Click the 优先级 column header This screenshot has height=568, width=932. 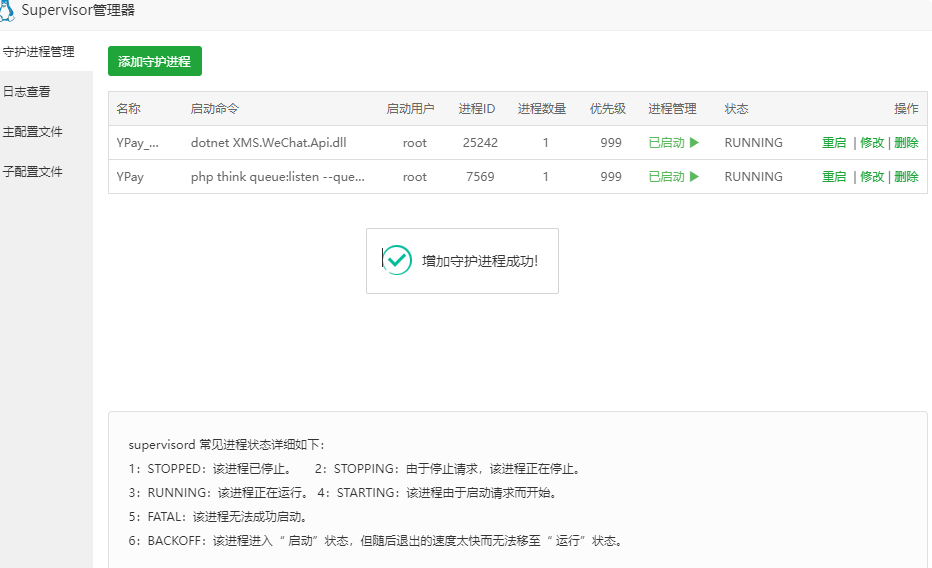coord(607,109)
